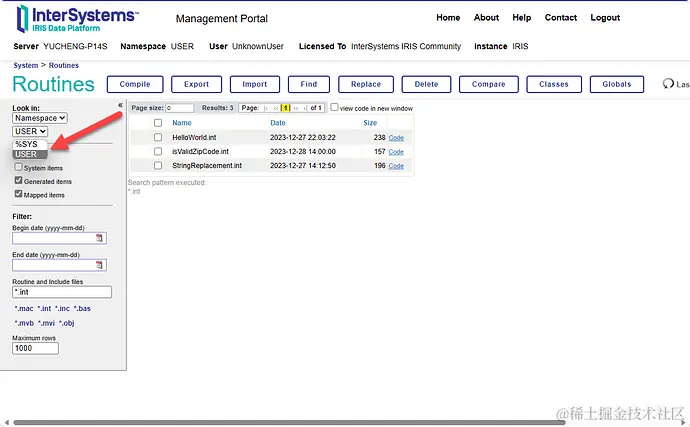The width and height of the screenshot is (690, 427).
Task: Toggle the select-all header checkbox
Action: (158, 123)
